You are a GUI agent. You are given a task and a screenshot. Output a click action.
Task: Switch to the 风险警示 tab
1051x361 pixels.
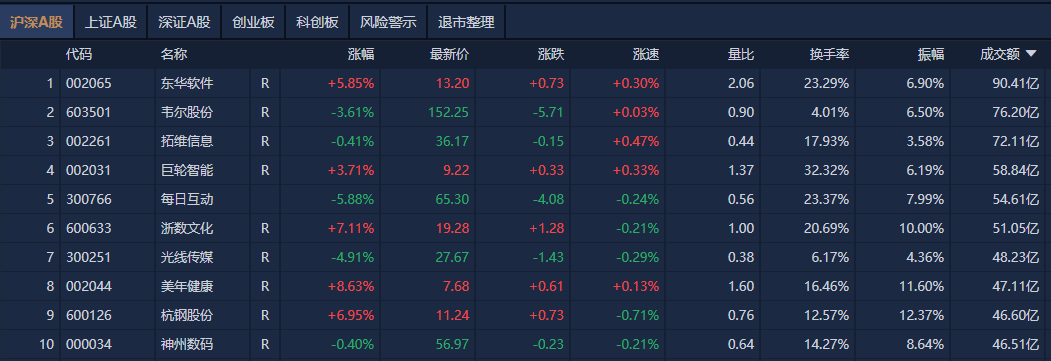(x=388, y=22)
